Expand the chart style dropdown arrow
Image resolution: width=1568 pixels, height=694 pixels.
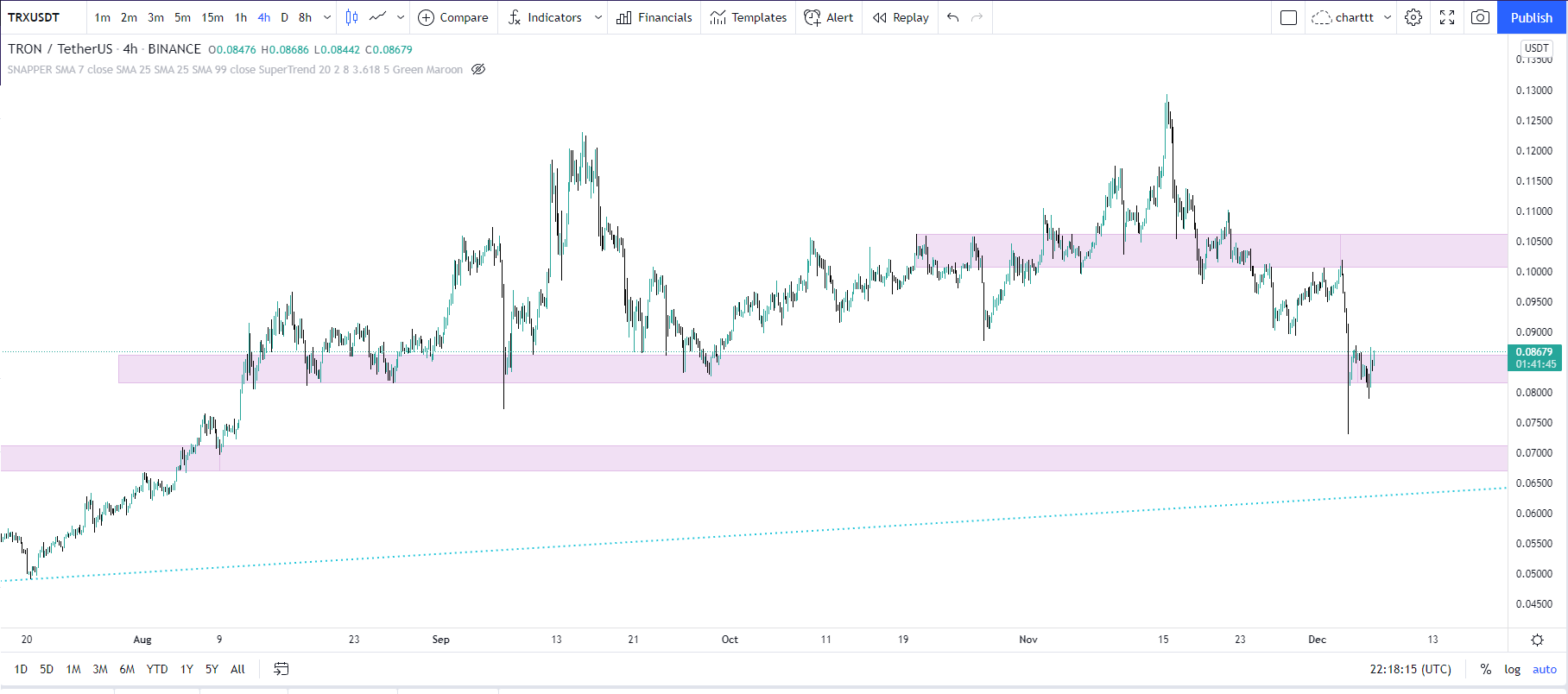click(401, 17)
